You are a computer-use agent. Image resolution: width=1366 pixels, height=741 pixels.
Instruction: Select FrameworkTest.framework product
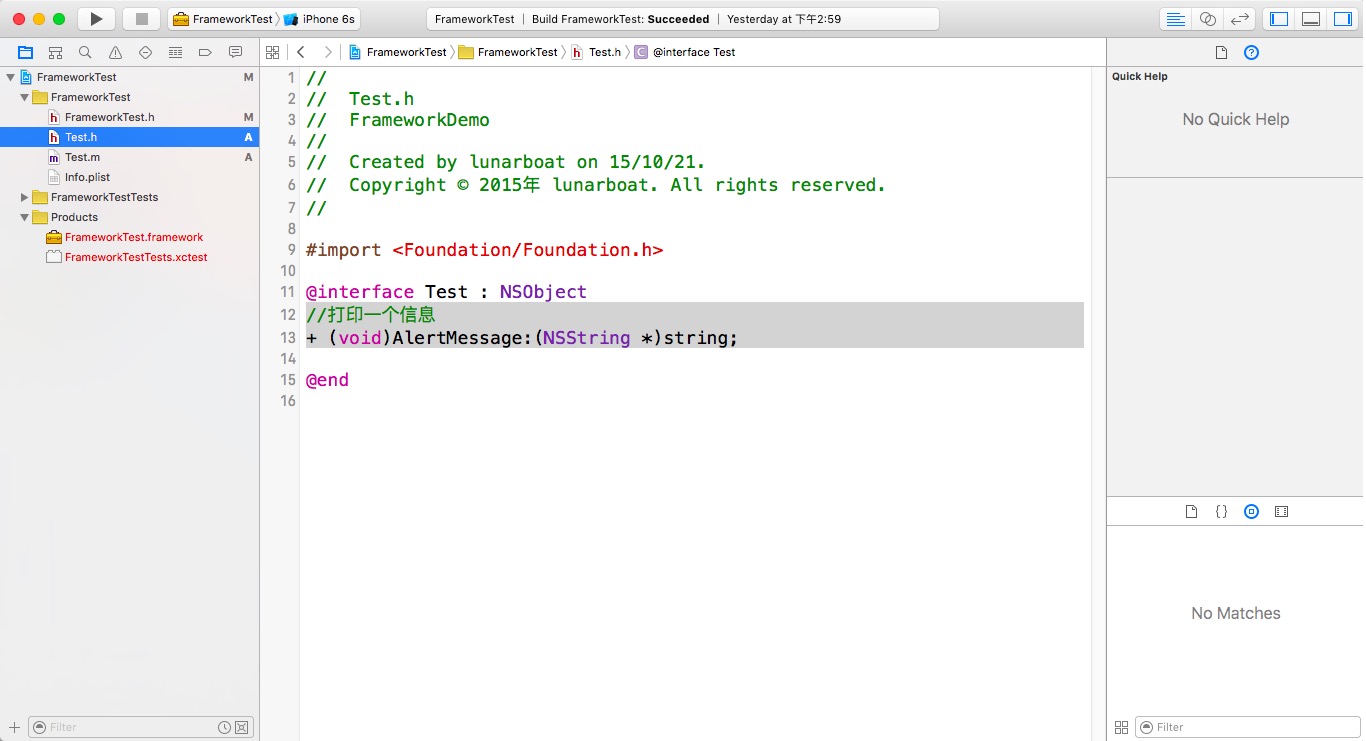point(130,237)
